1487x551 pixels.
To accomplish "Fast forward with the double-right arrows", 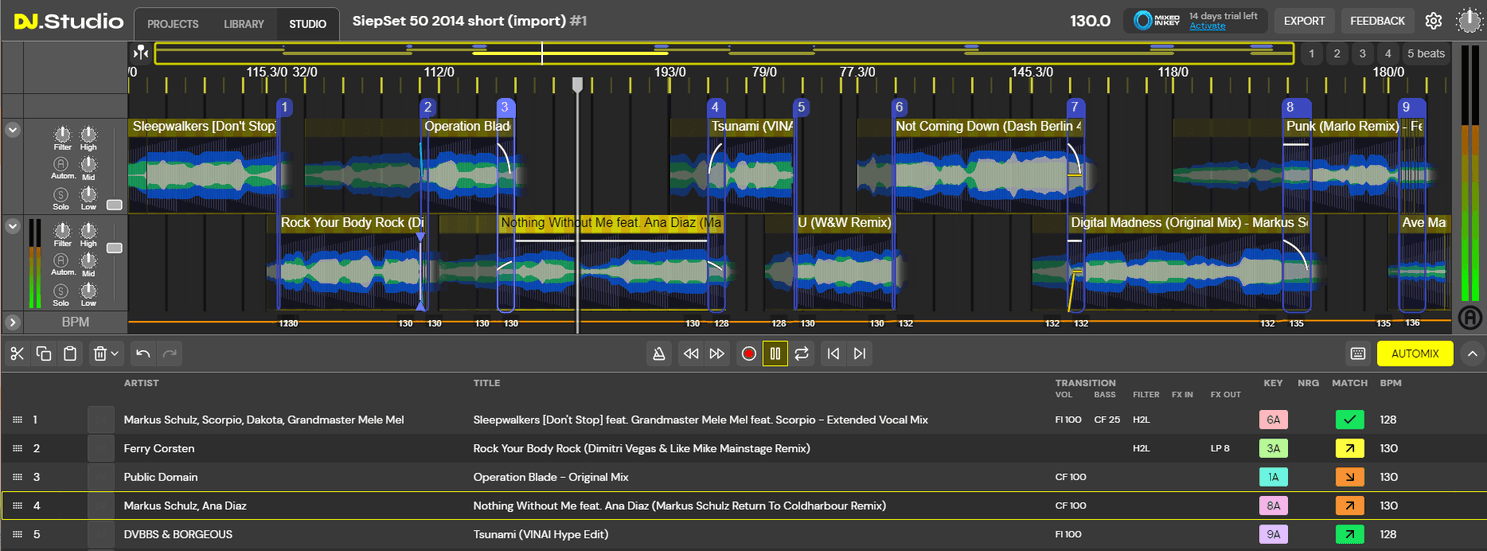I will coord(717,353).
